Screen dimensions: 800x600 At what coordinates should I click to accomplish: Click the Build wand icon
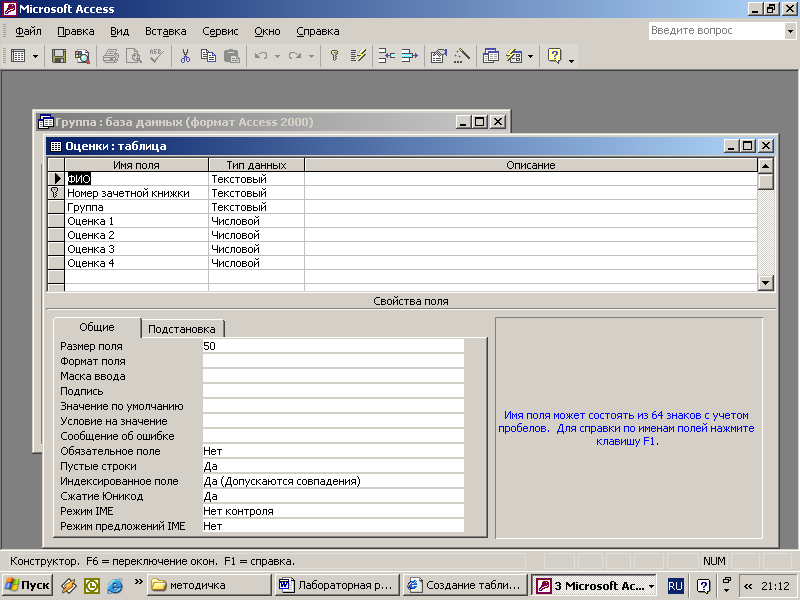tap(461, 56)
